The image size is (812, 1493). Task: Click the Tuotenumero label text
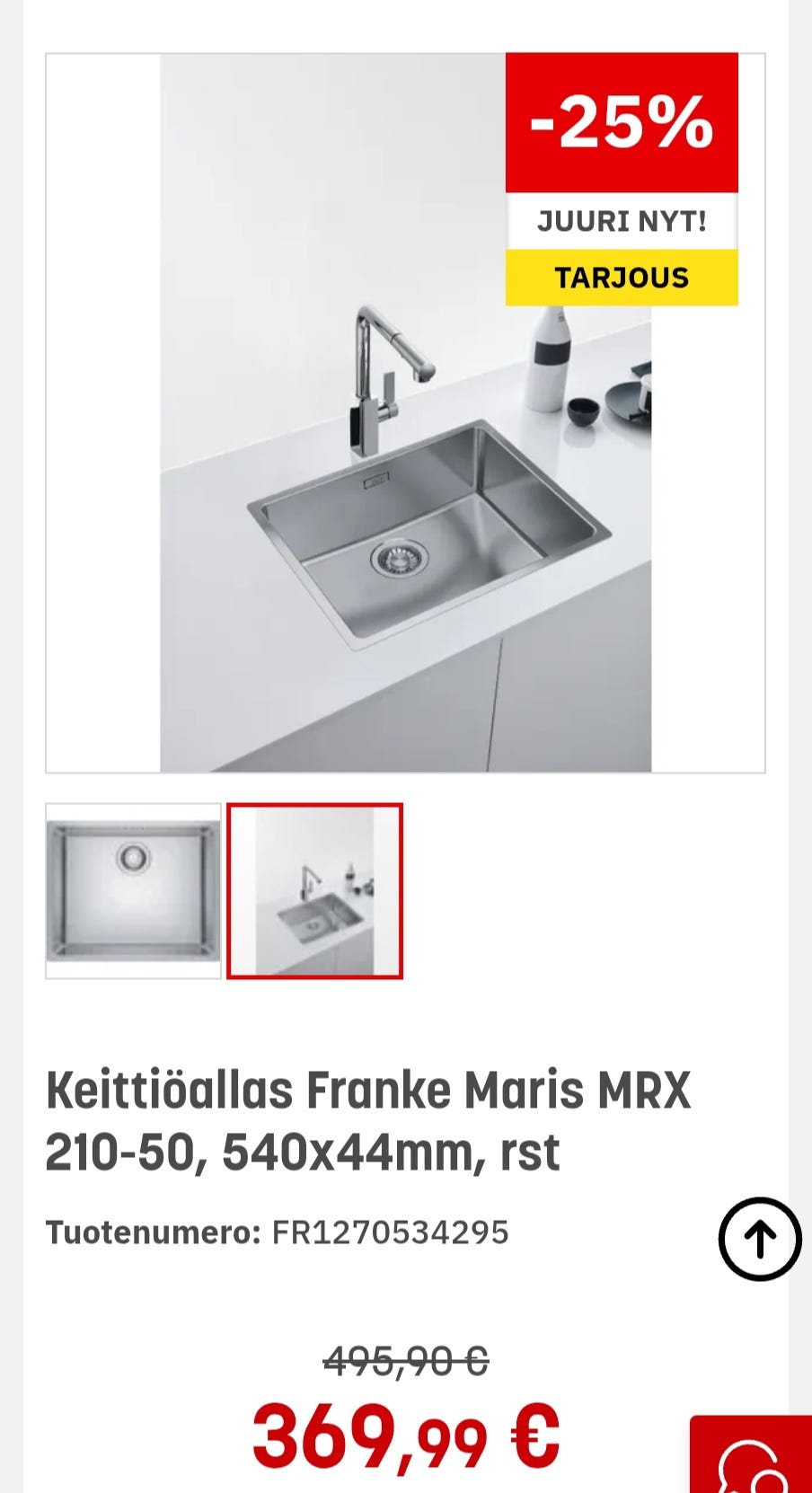click(153, 1232)
